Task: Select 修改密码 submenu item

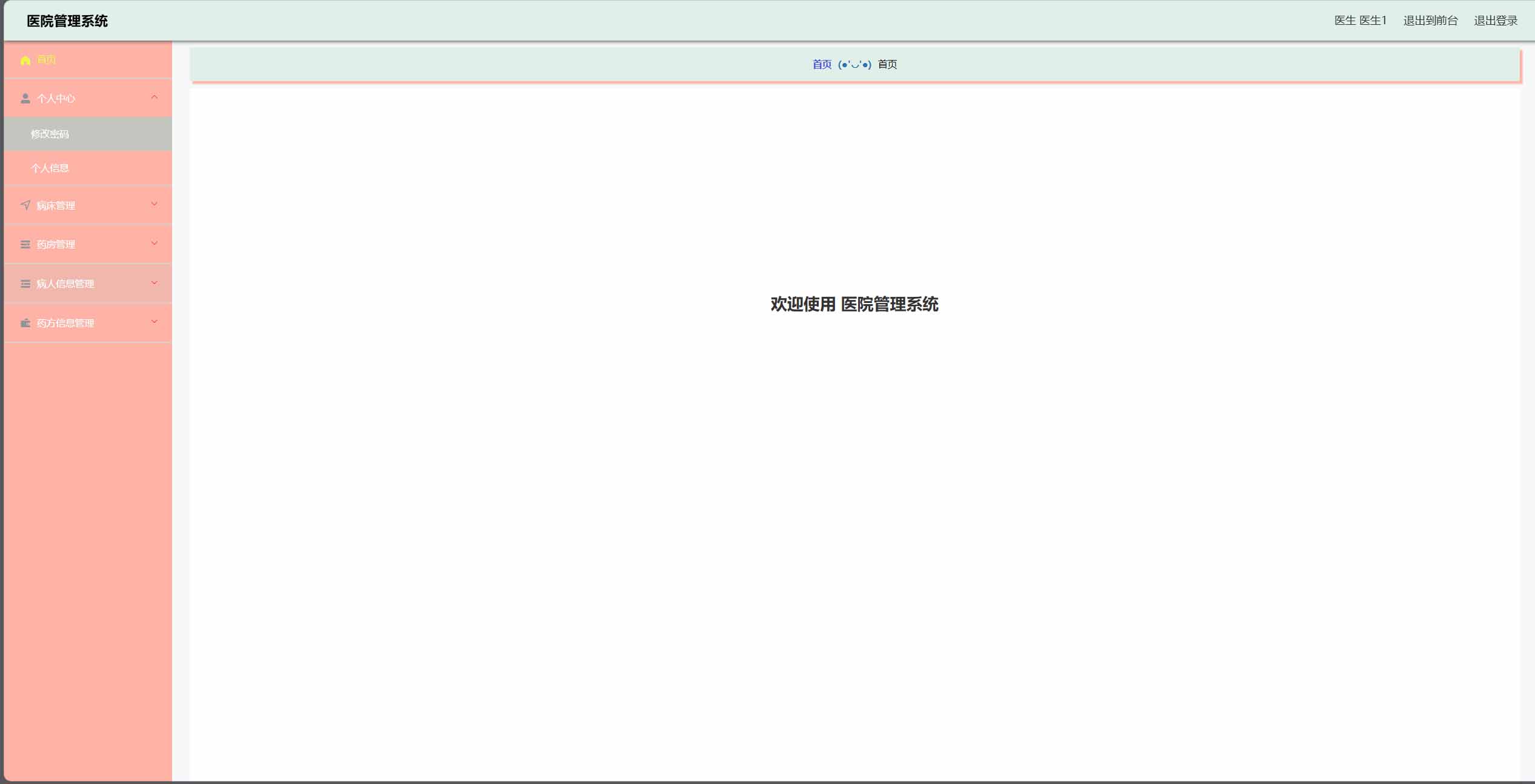Action: point(88,134)
